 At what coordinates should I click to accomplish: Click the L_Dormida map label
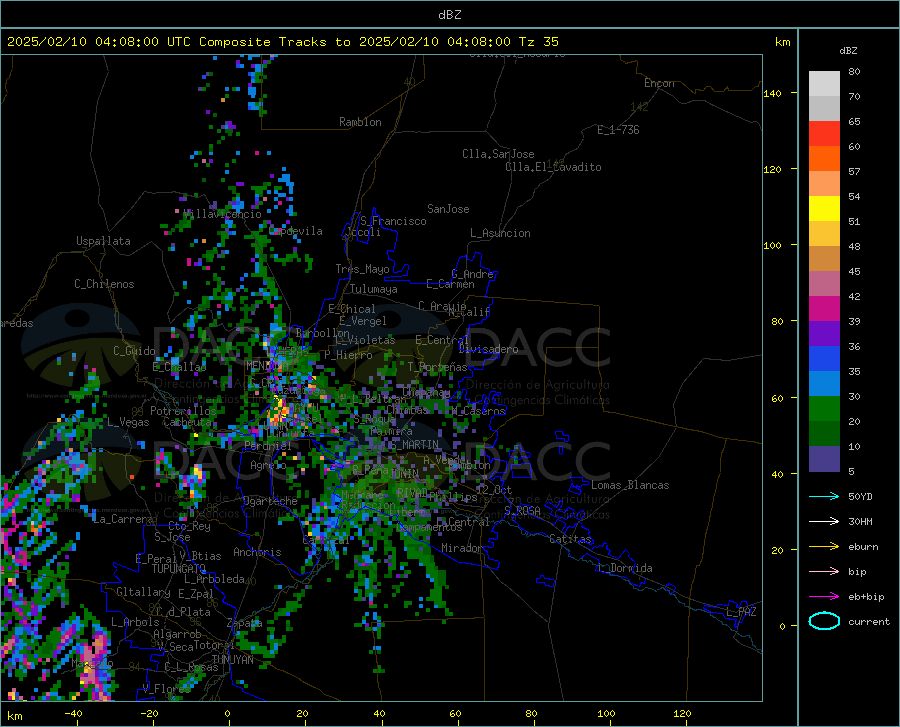point(625,568)
